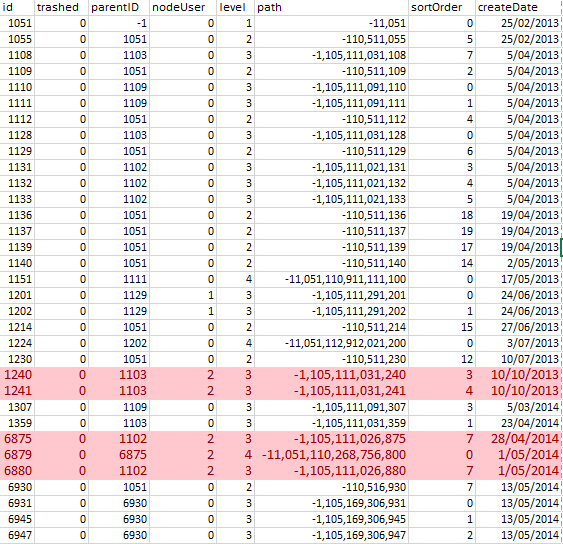Viewport: 563px width, 544px height.
Task: Select createDate cell 28/04/2014
Action: point(518,439)
